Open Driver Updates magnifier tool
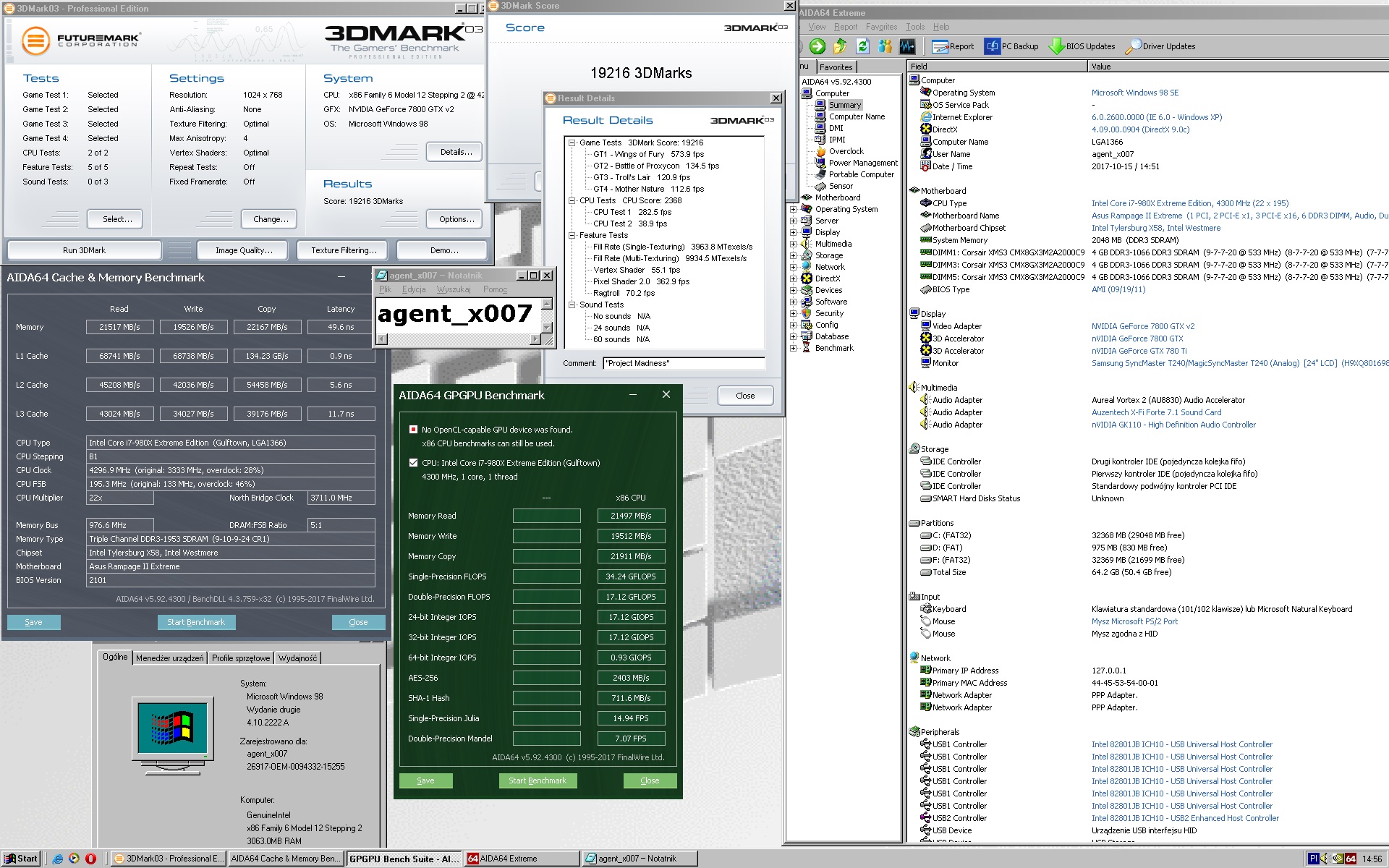 coord(1160,46)
